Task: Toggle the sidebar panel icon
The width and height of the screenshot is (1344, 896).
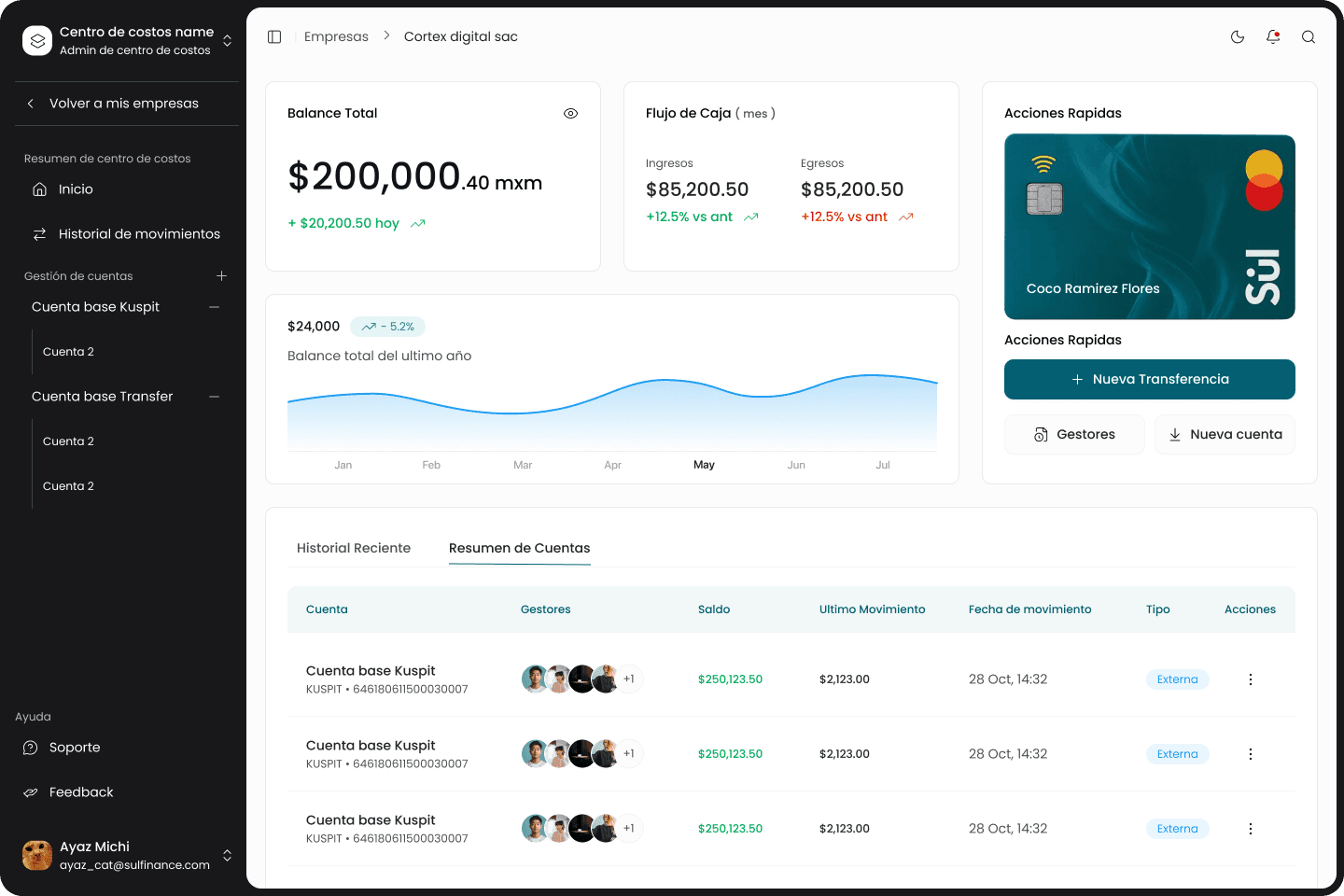Action: pyautogui.click(x=274, y=36)
